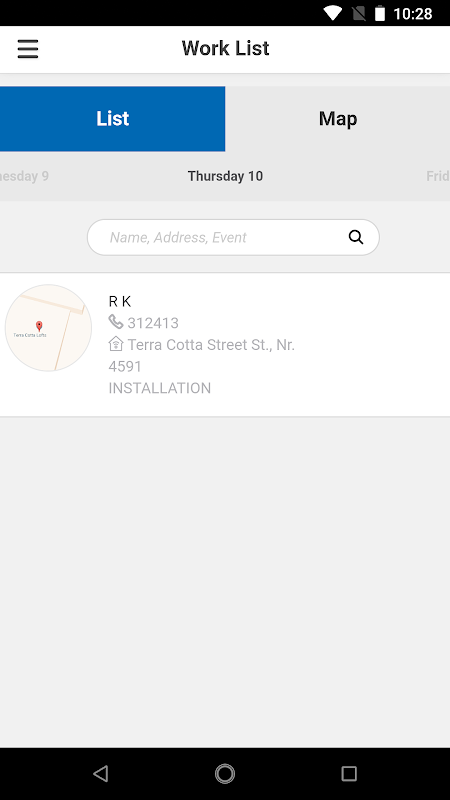Viewport: 450px width, 800px height.
Task: Tap the phone icon beside 312413
Action: point(116,321)
